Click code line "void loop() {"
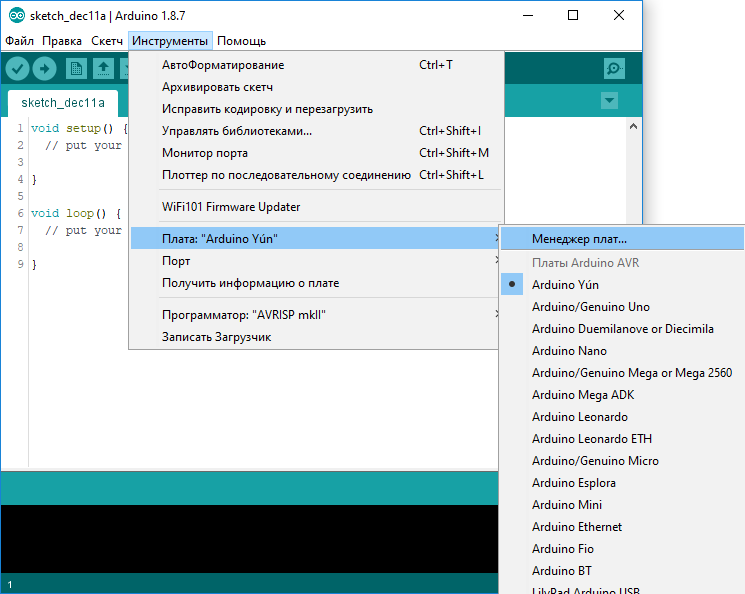 (76, 213)
